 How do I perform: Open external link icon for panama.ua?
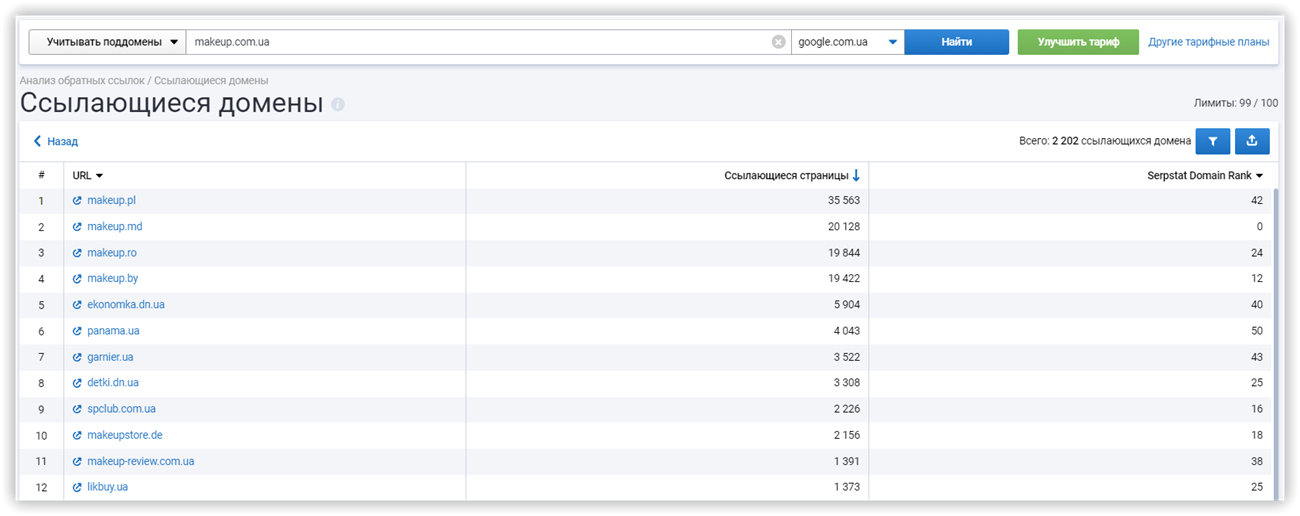[x=77, y=331]
